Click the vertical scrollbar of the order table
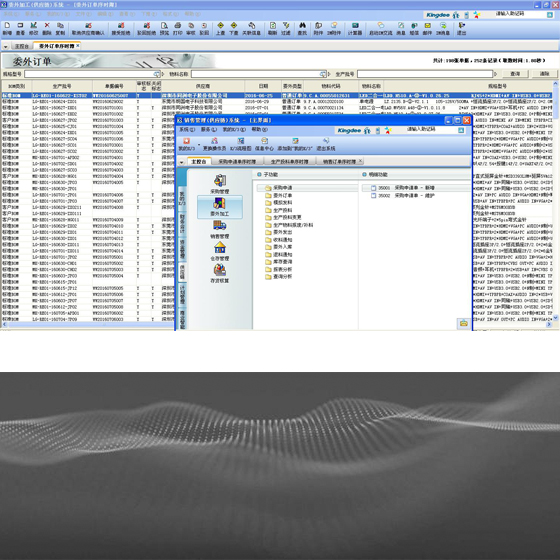The width and height of the screenshot is (560, 560). pos(555,201)
